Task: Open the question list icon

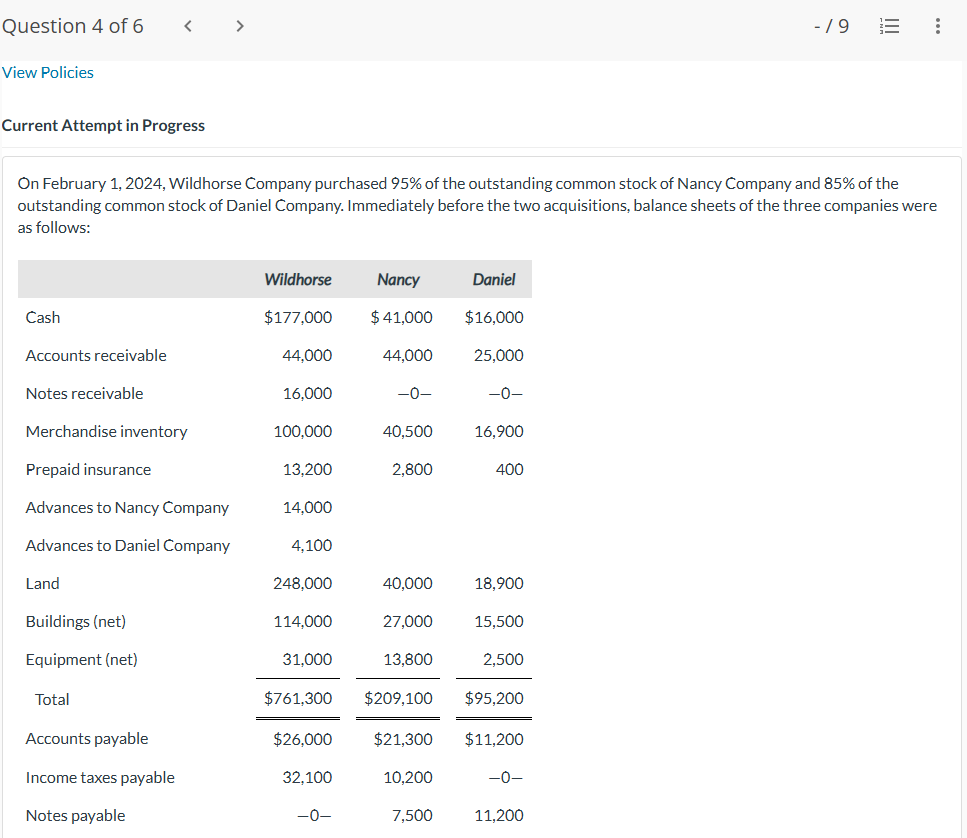Action: [889, 26]
